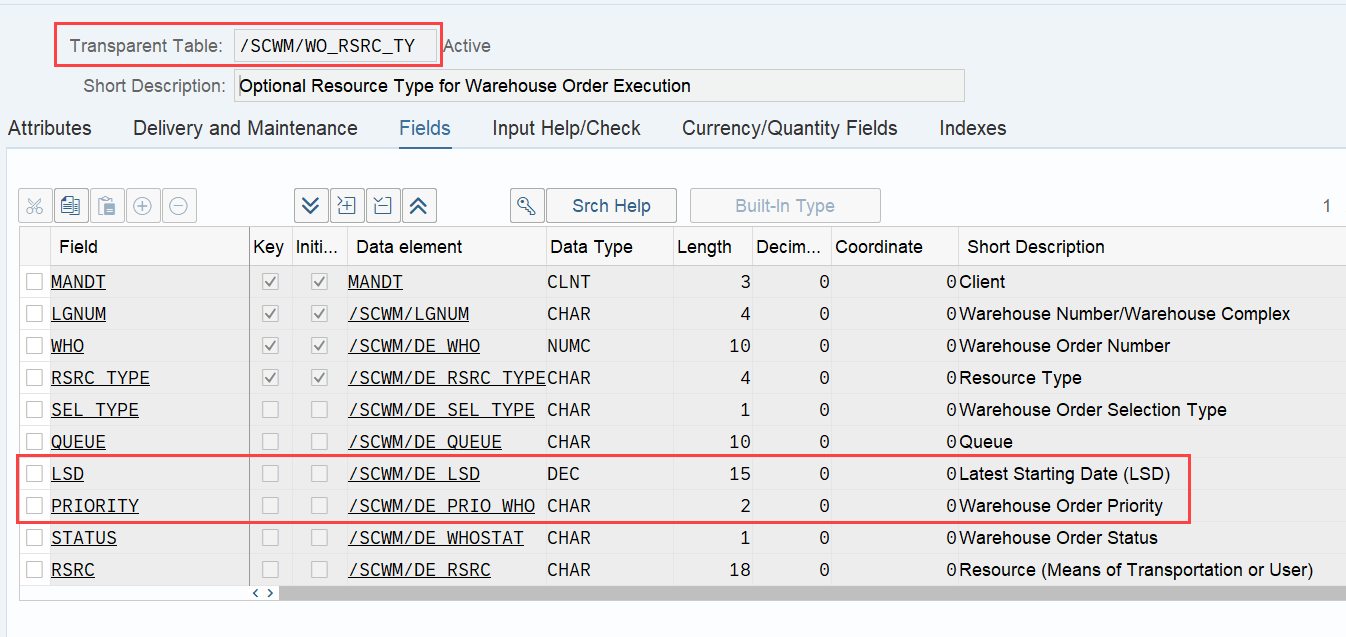The height and width of the screenshot is (637, 1346).
Task: Click the Short Description column header
Action: 1152,247
